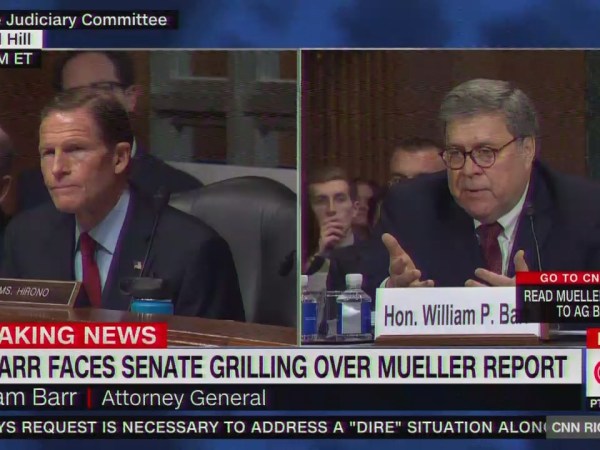The width and height of the screenshot is (600, 450).
Task: Click the round eyeglasses in right panel
Action: 478,154
